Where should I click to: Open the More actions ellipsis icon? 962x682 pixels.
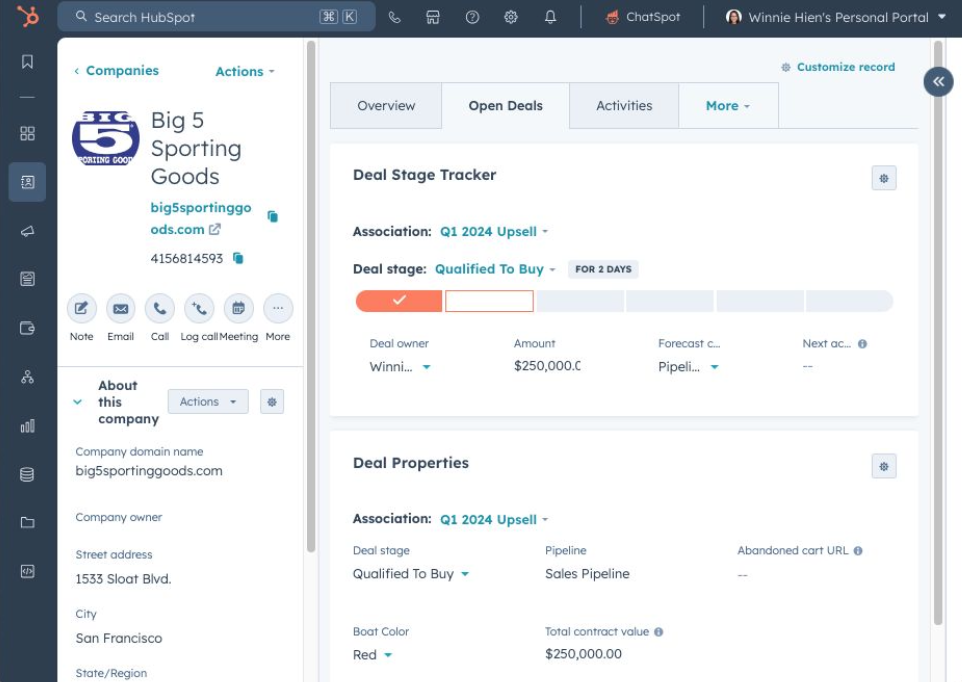pos(278,308)
